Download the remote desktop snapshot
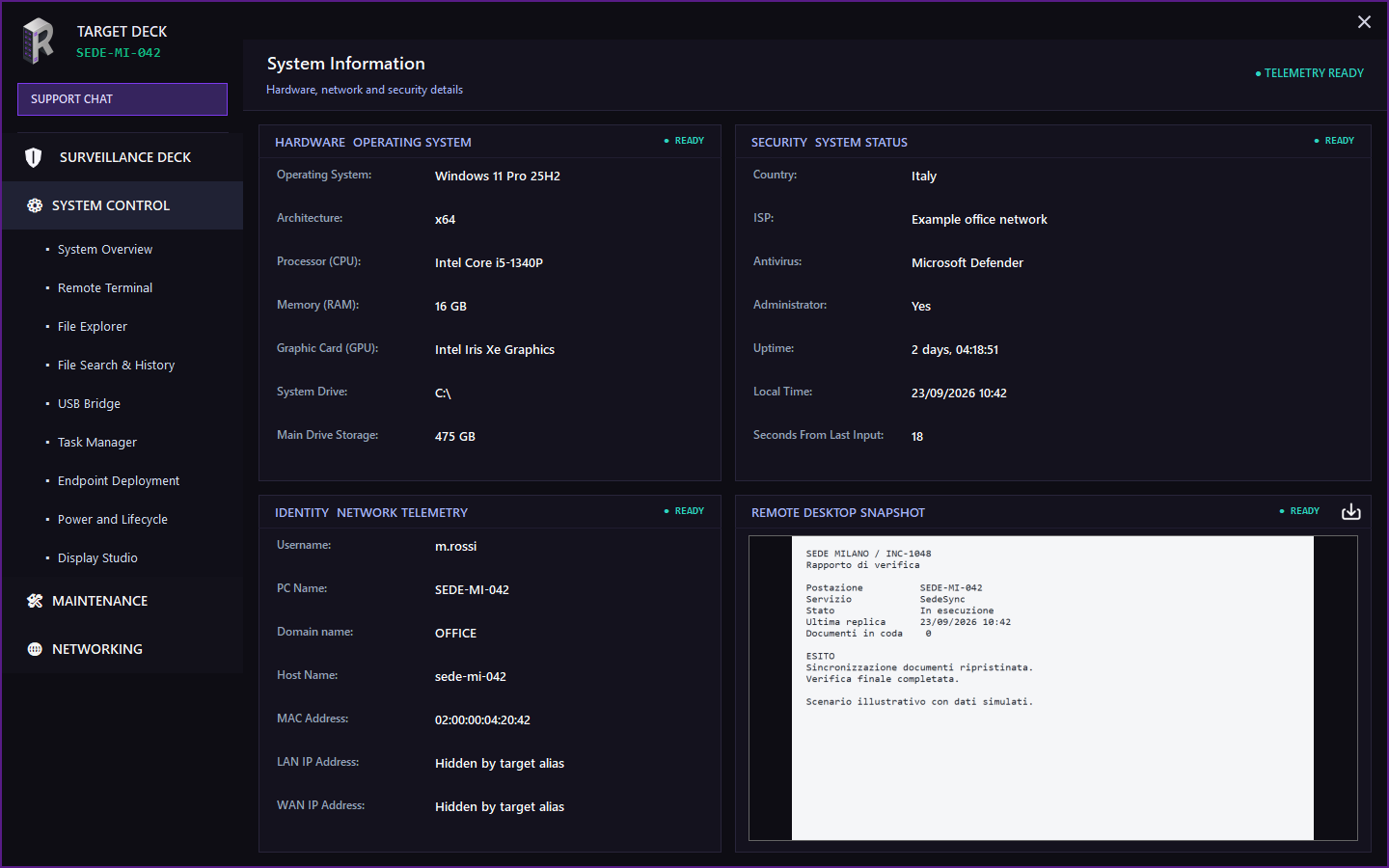Viewport: 1389px width, 868px height. [1351, 511]
